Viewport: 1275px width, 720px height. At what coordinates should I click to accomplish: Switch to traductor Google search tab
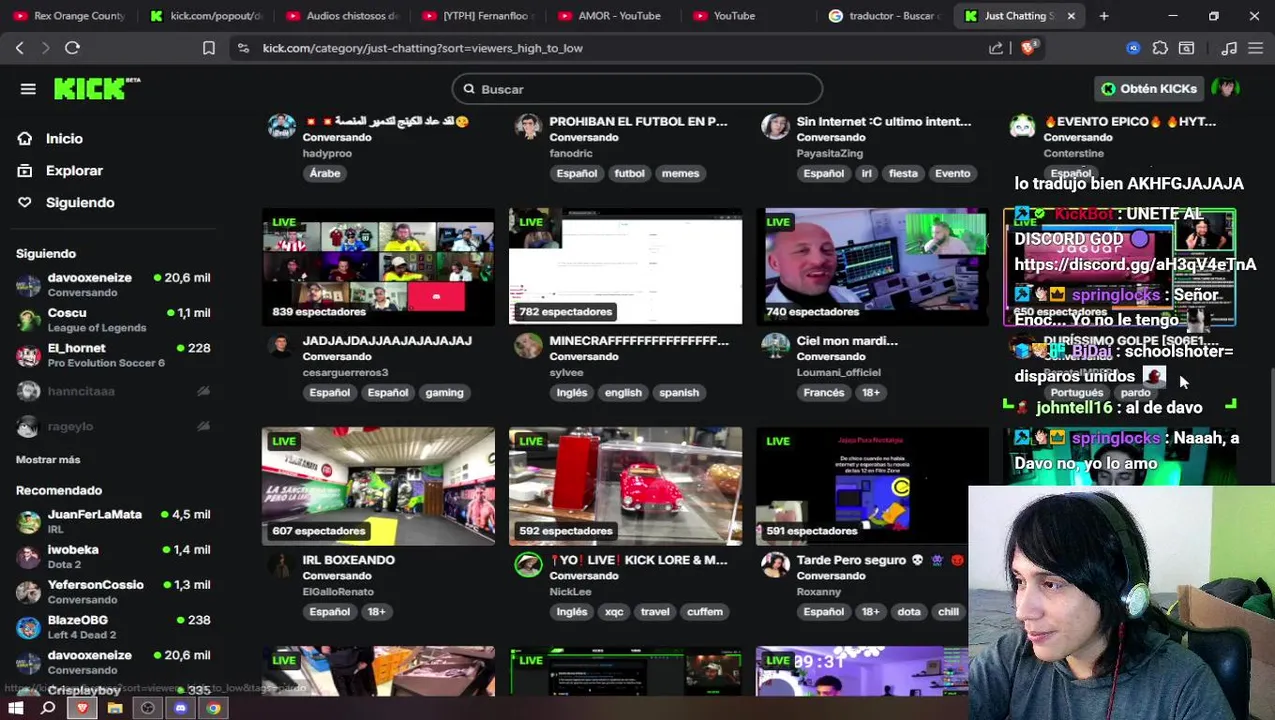[x=884, y=16]
